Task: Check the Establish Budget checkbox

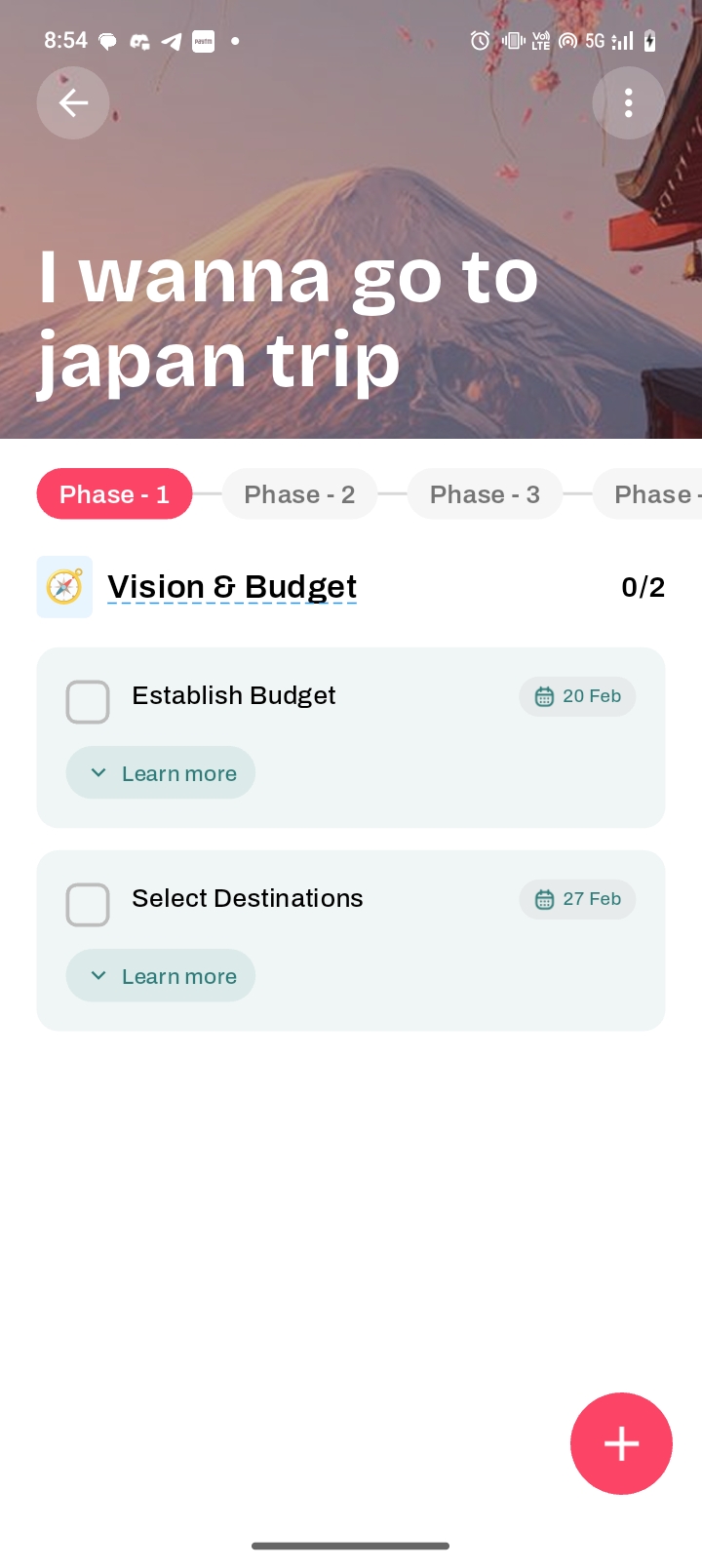Action: (88, 702)
